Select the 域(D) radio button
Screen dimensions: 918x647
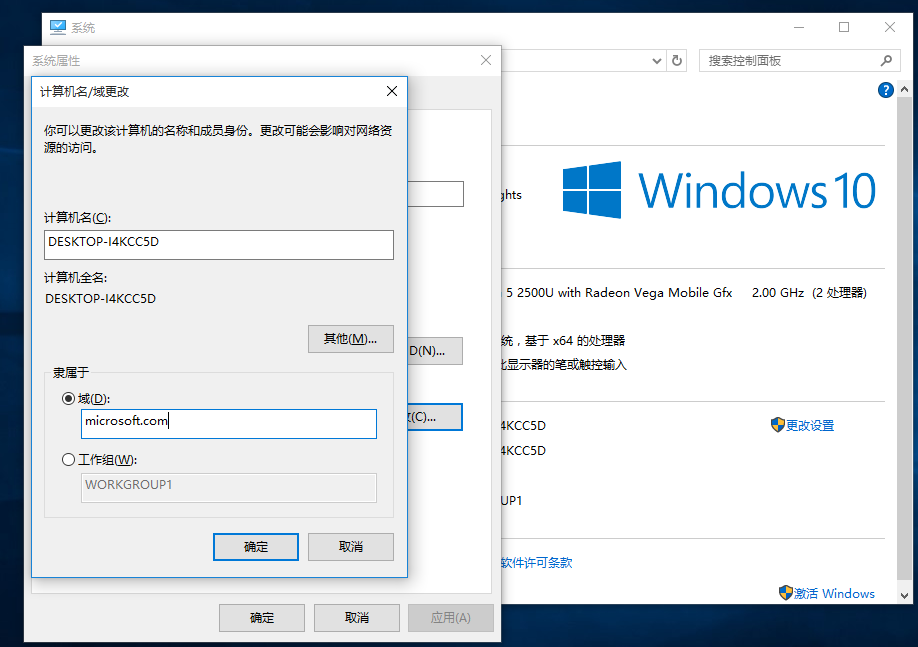(x=68, y=399)
